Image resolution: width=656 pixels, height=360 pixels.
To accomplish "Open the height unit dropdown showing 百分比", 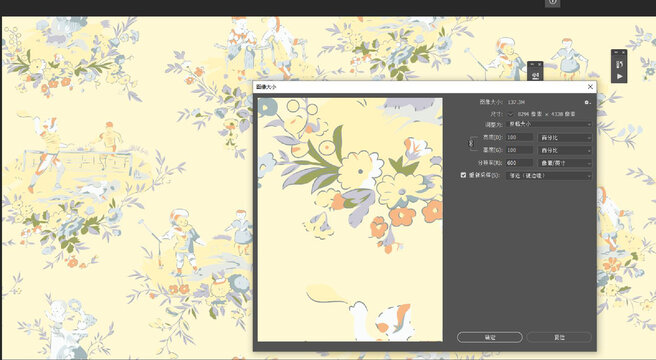I will point(564,150).
